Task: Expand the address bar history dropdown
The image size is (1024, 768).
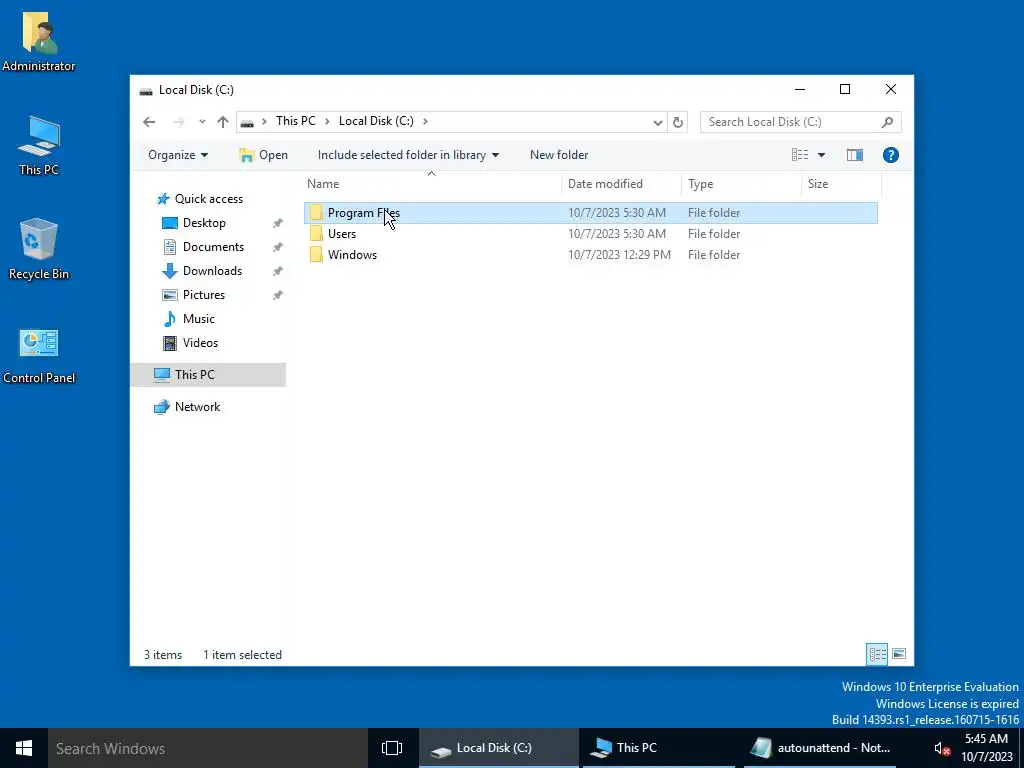Action: click(658, 122)
